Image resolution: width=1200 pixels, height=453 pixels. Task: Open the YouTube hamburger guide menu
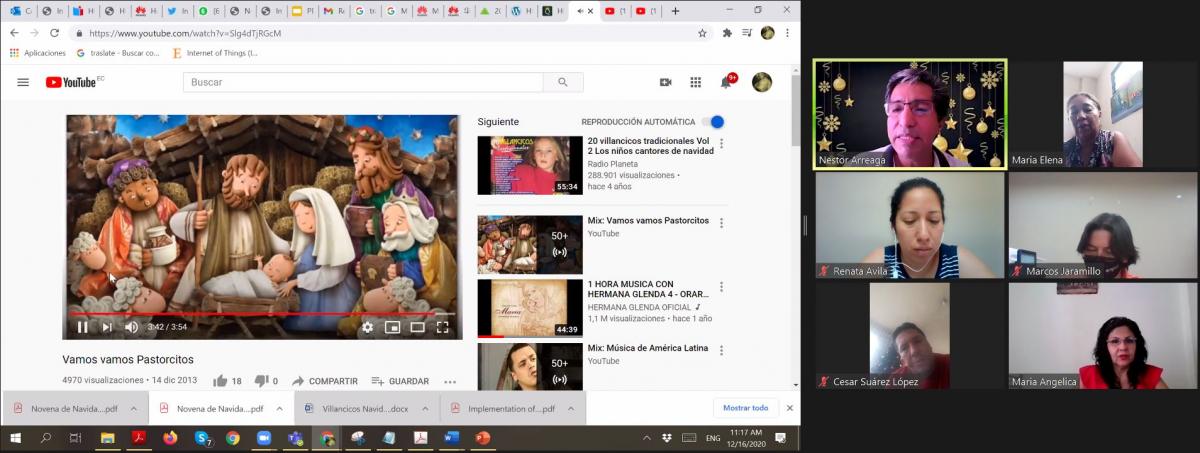coord(23,82)
